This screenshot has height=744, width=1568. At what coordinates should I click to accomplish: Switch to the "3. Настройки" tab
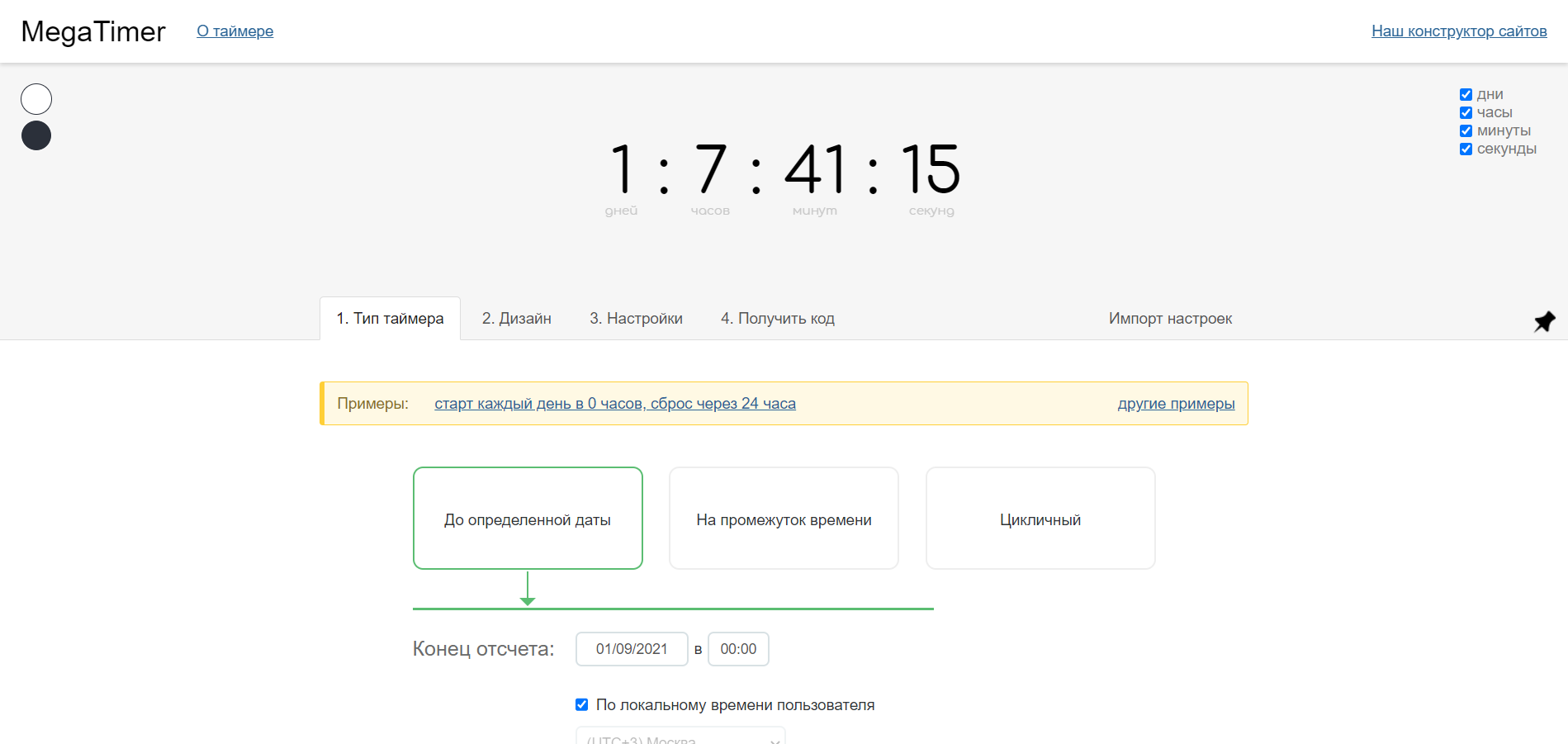[x=636, y=319]
